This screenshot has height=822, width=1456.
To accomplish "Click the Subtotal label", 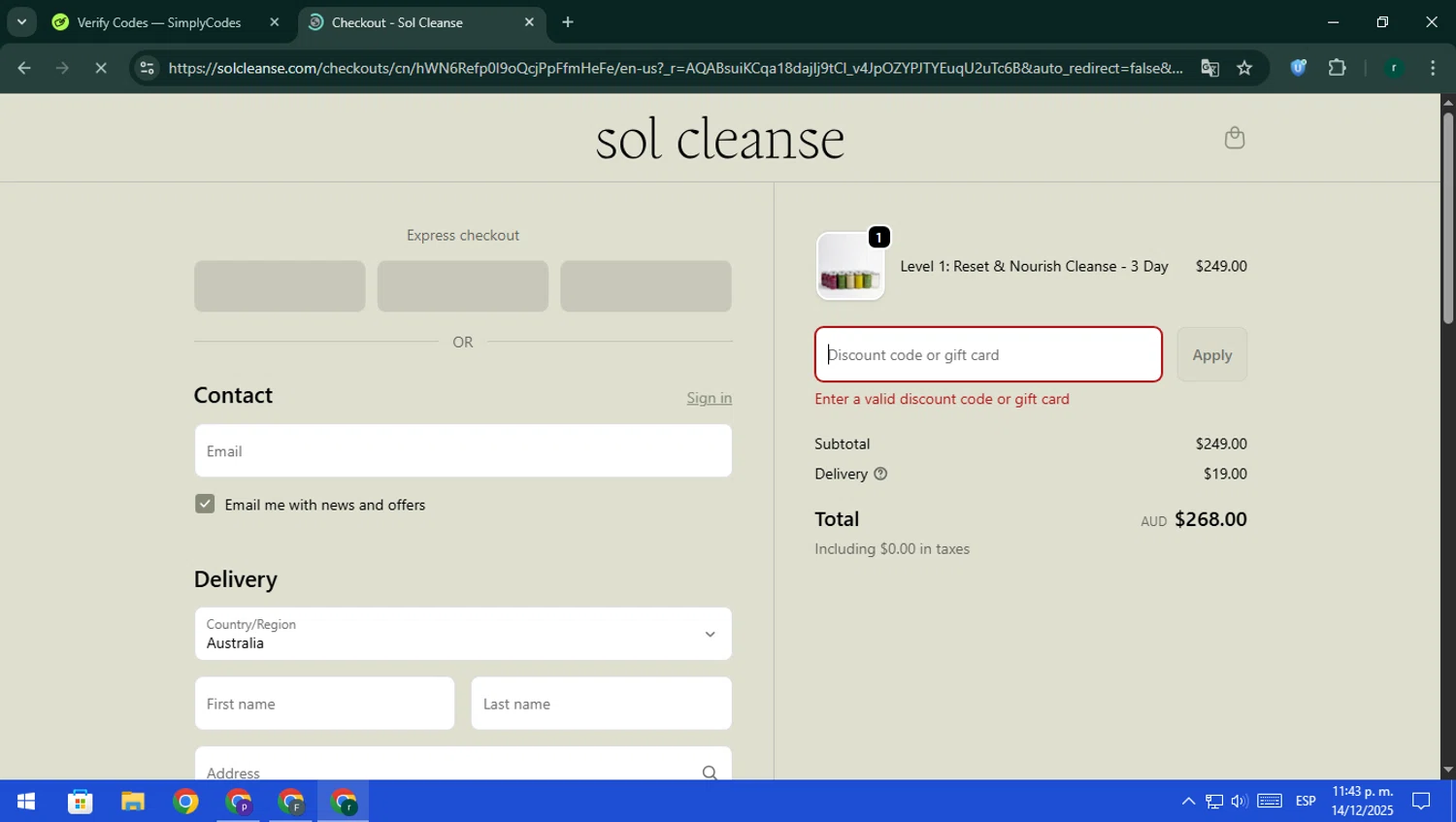I will [842, 444].
